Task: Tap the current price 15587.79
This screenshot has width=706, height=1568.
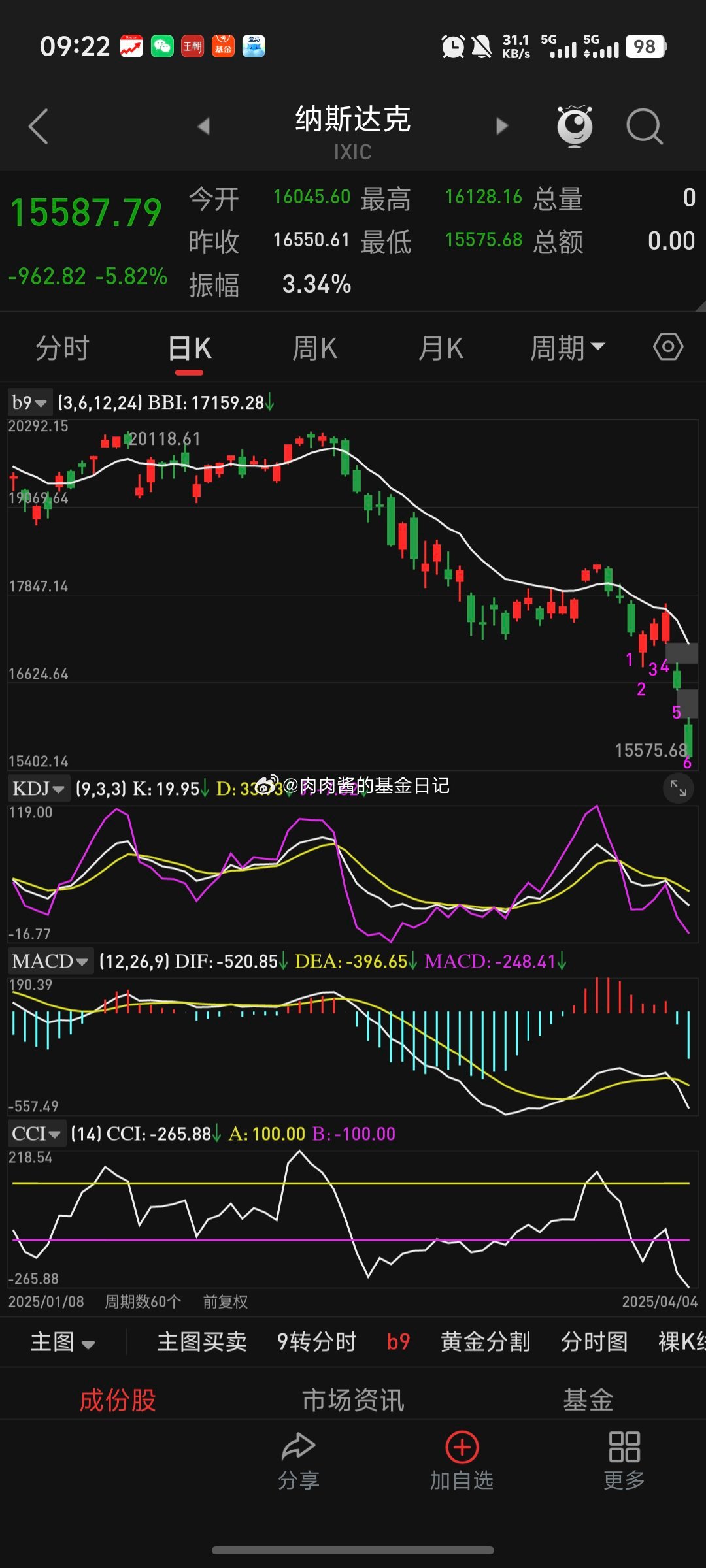Action: click(x=86, y=213)
